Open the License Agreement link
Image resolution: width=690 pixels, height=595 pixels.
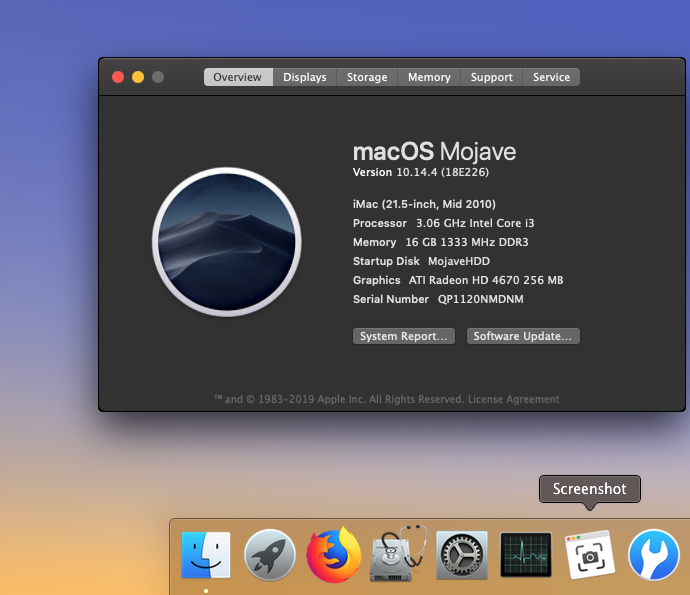pos(514,399)
